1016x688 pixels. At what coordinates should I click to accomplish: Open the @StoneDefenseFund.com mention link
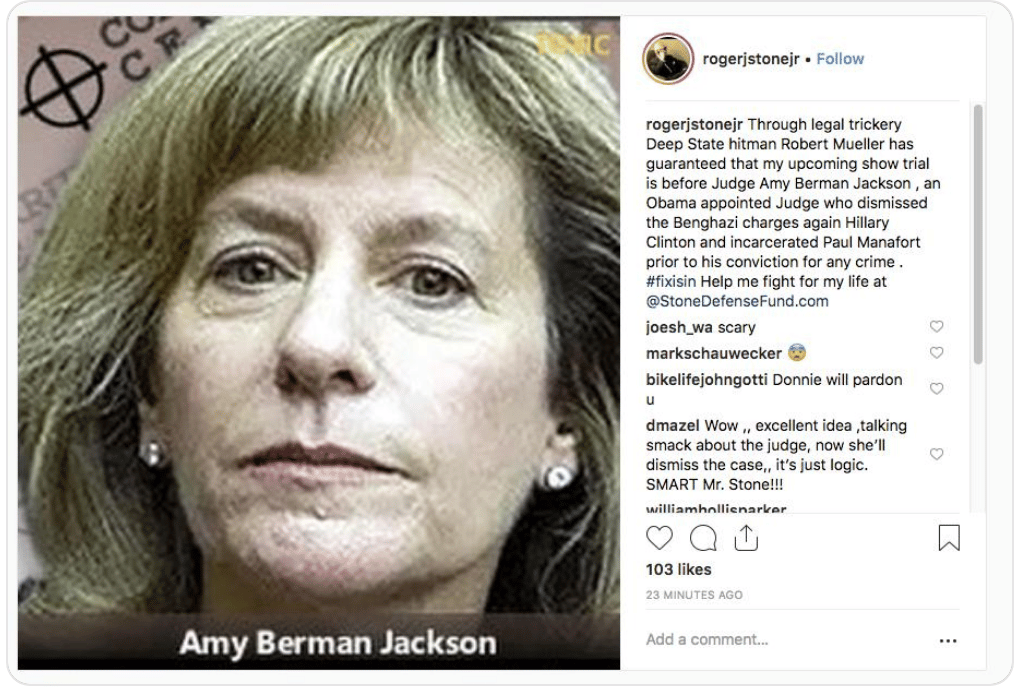pyautogui.click(x=737, y=301)
